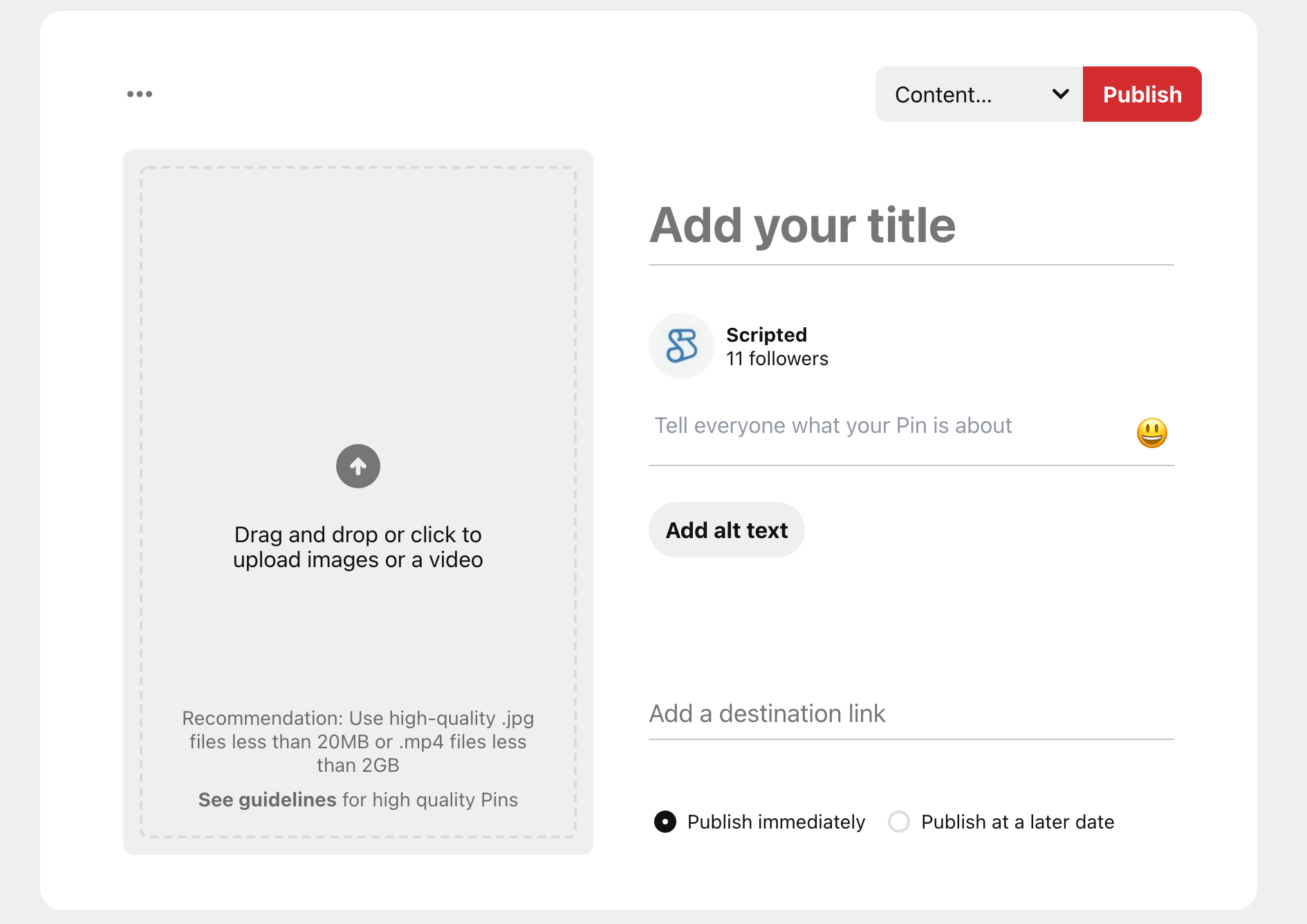Expand the Content board dropdown

click(x=979, y=94)
